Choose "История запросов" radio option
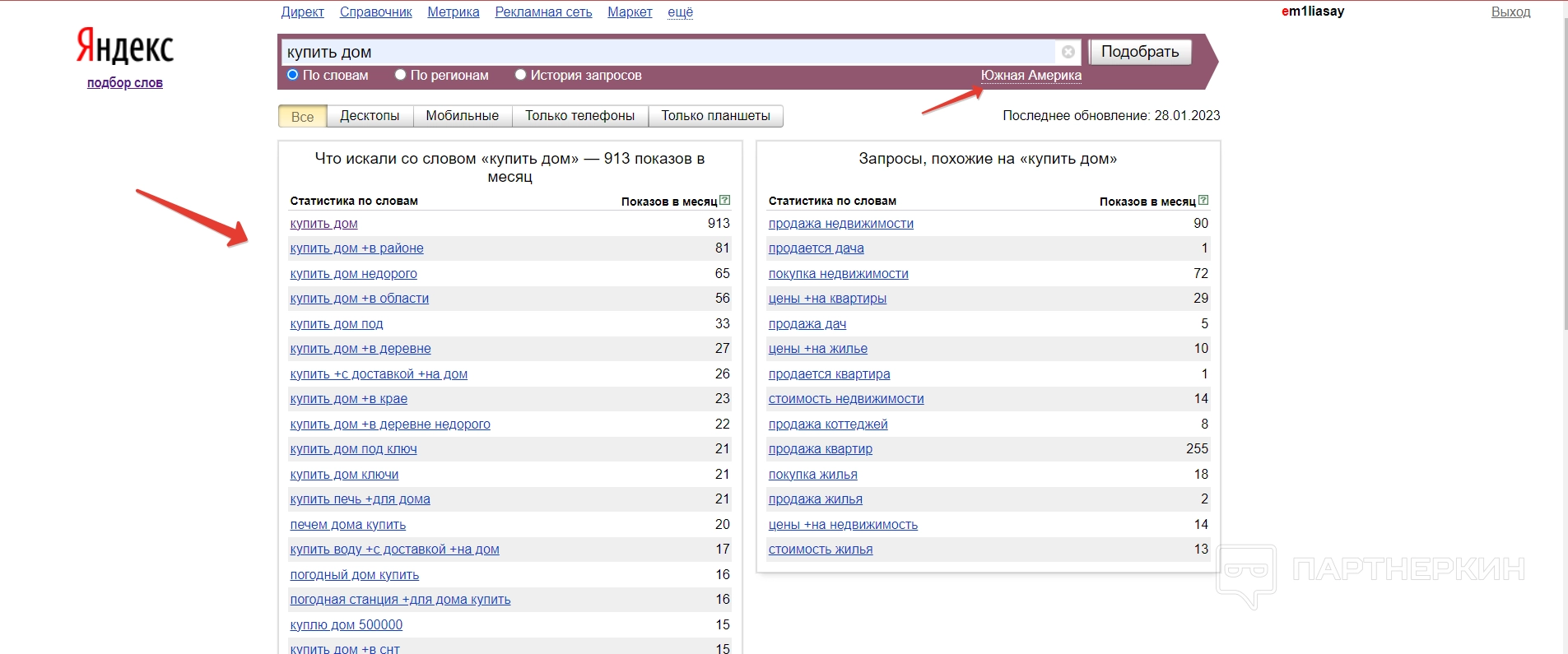The height and width of the screenshot is (654, 1568). 520,75
